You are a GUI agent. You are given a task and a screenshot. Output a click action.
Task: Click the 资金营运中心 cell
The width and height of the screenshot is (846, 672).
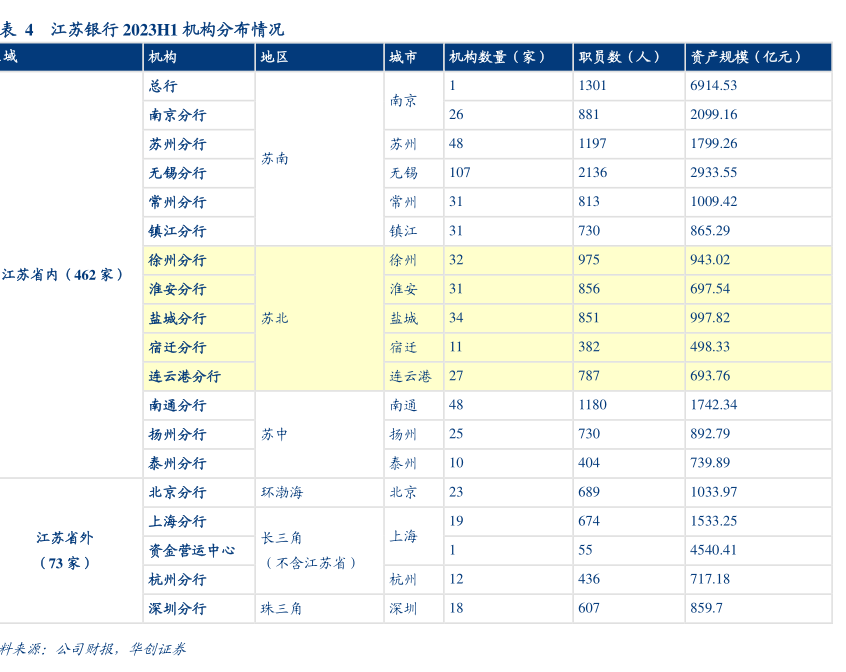[x=192, y=550]
